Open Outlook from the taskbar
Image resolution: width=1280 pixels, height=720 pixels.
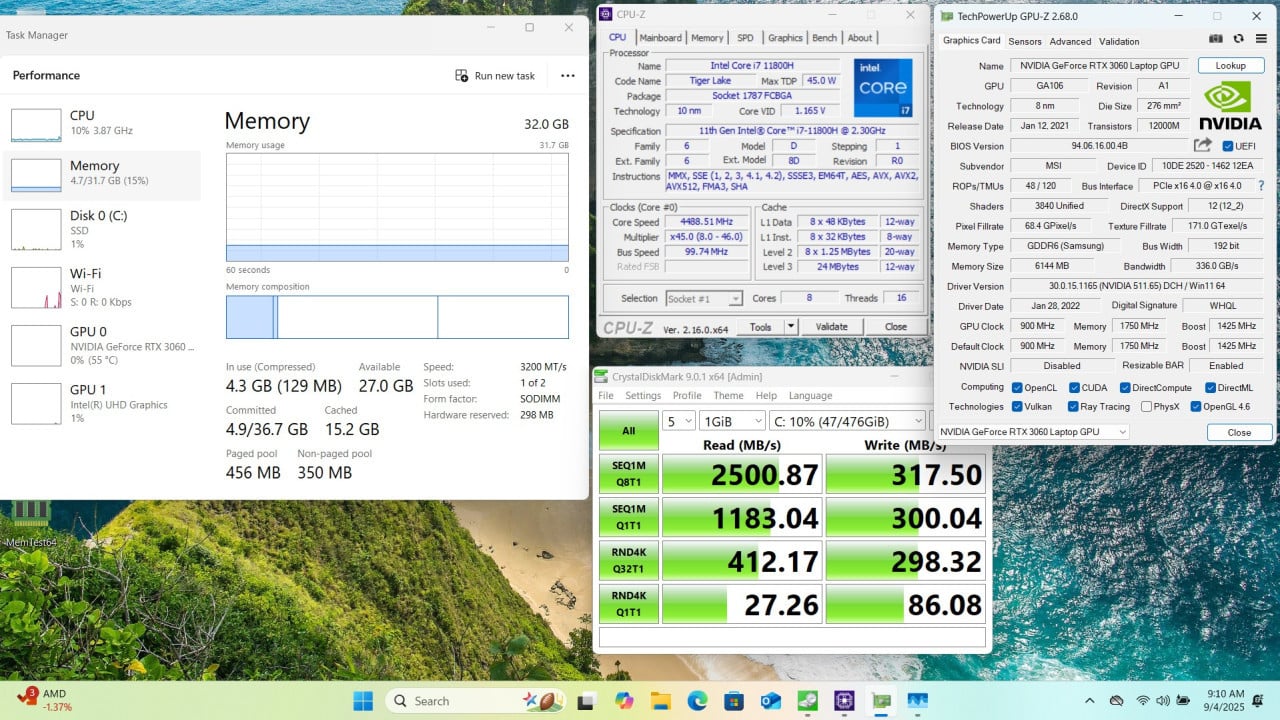pyautogui.click(x=770, y=701)
